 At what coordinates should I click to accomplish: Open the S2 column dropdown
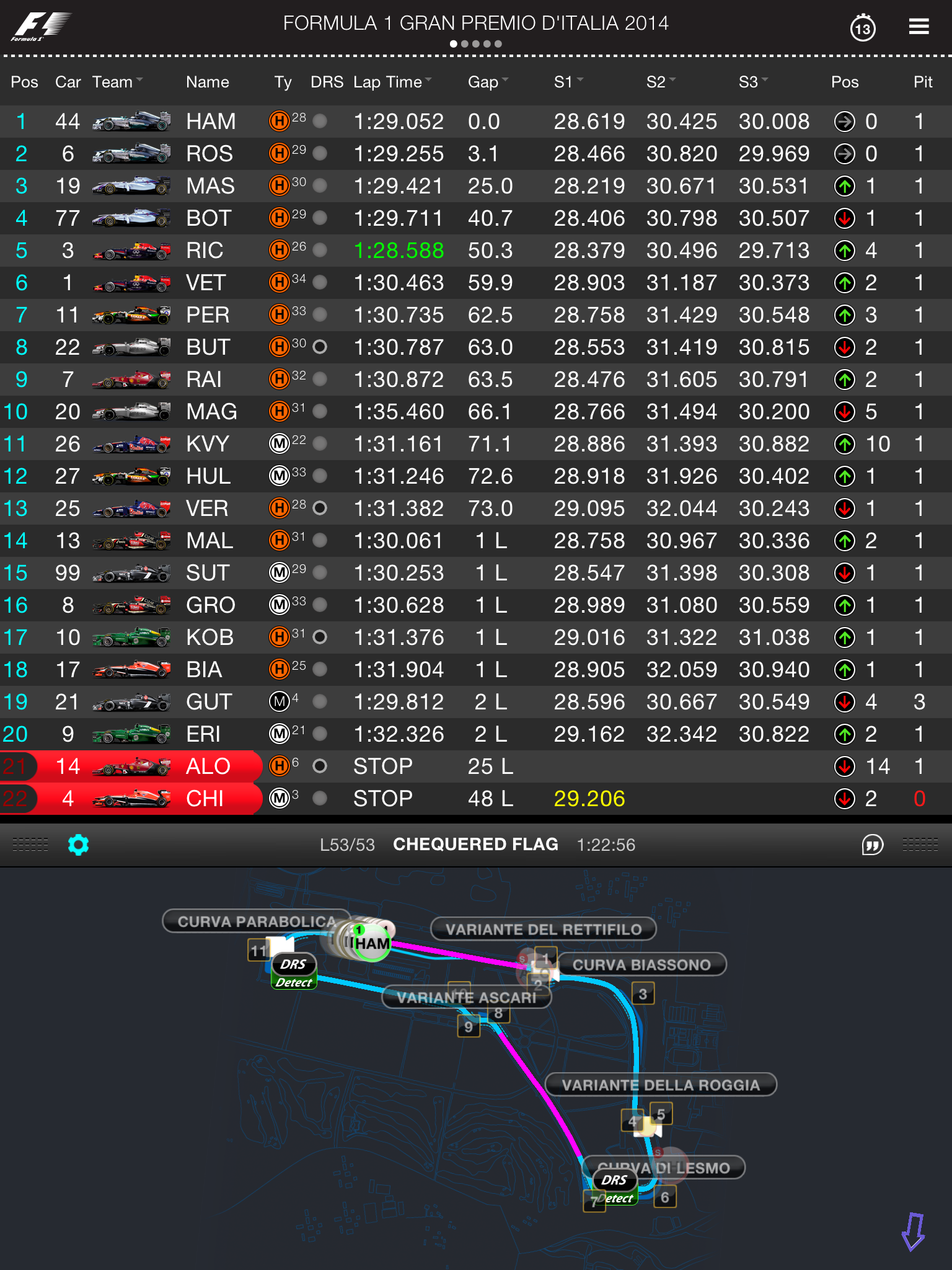[661, 82]
